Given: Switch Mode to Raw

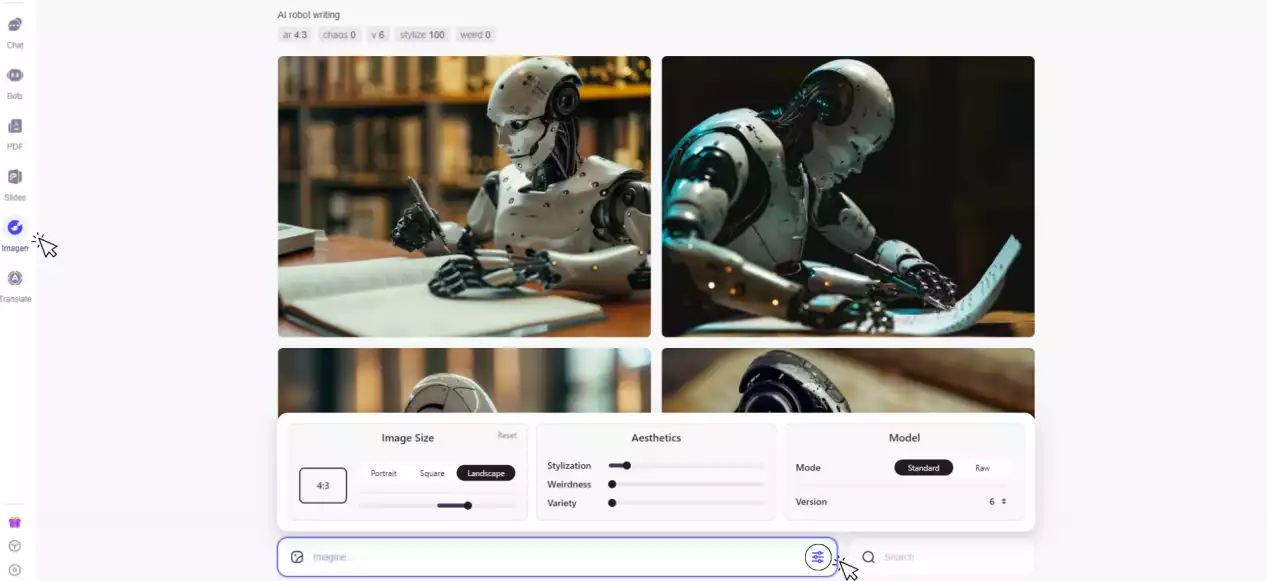Looking at the screenshot, I should tap(982, 467).
